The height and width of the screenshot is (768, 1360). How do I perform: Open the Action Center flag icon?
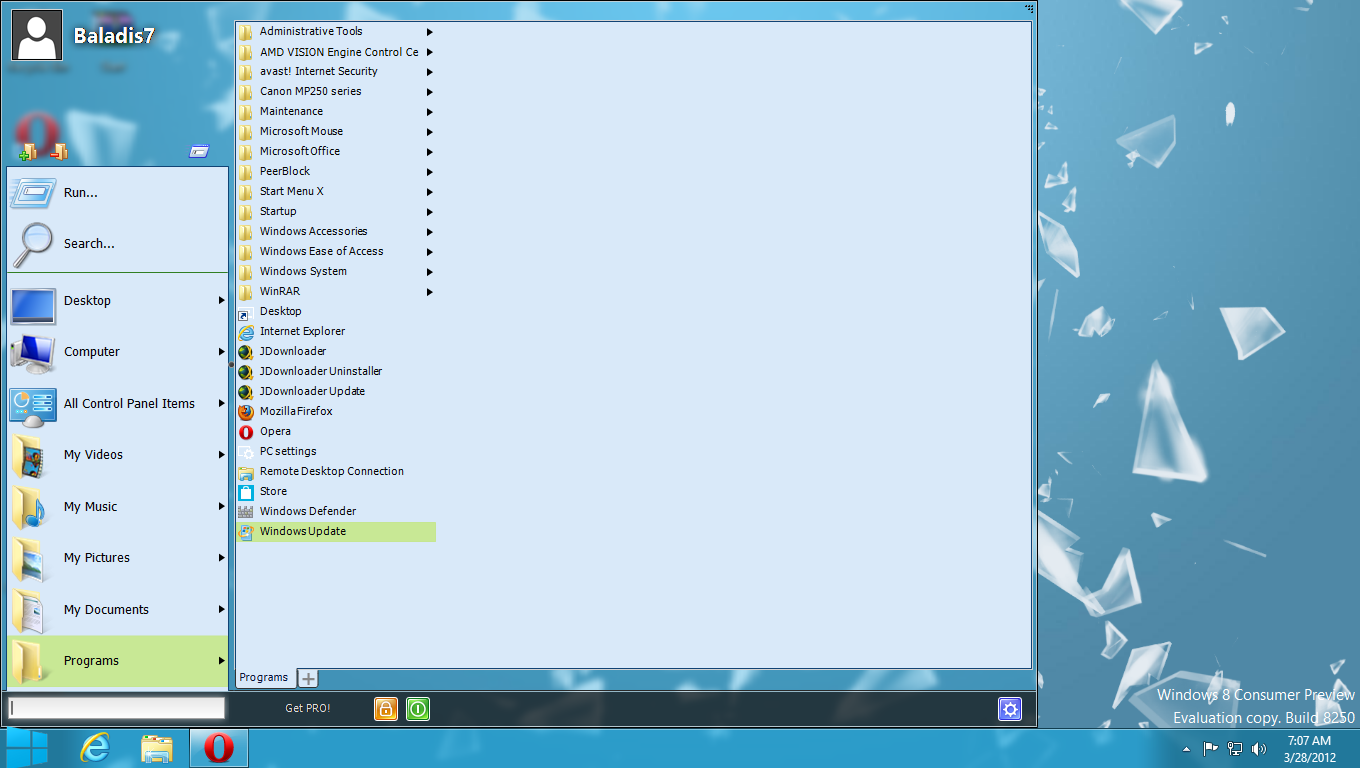click(x=1210, y=748)
